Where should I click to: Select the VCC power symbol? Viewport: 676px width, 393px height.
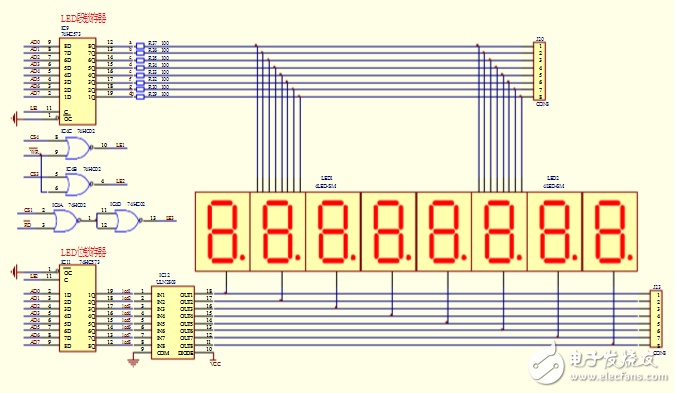click(214, 361)
